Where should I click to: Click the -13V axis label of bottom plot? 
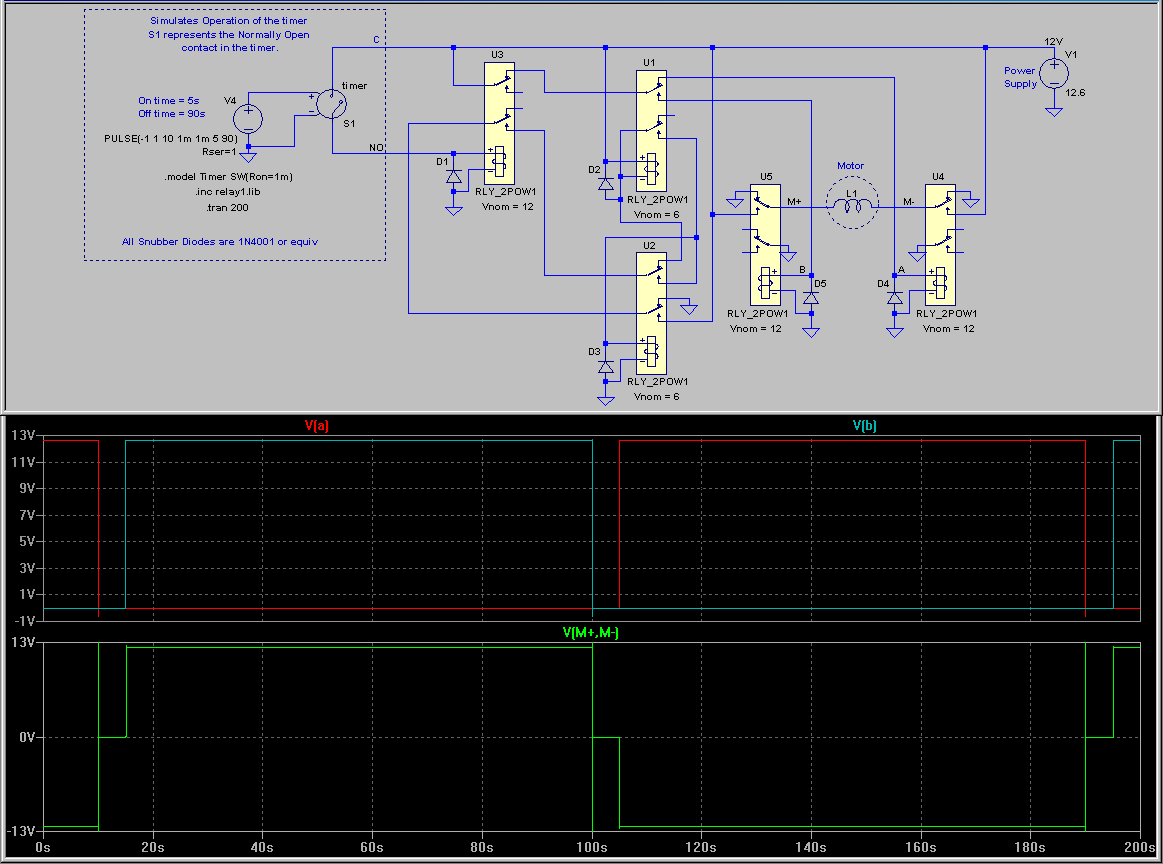(x=19, y=831)
